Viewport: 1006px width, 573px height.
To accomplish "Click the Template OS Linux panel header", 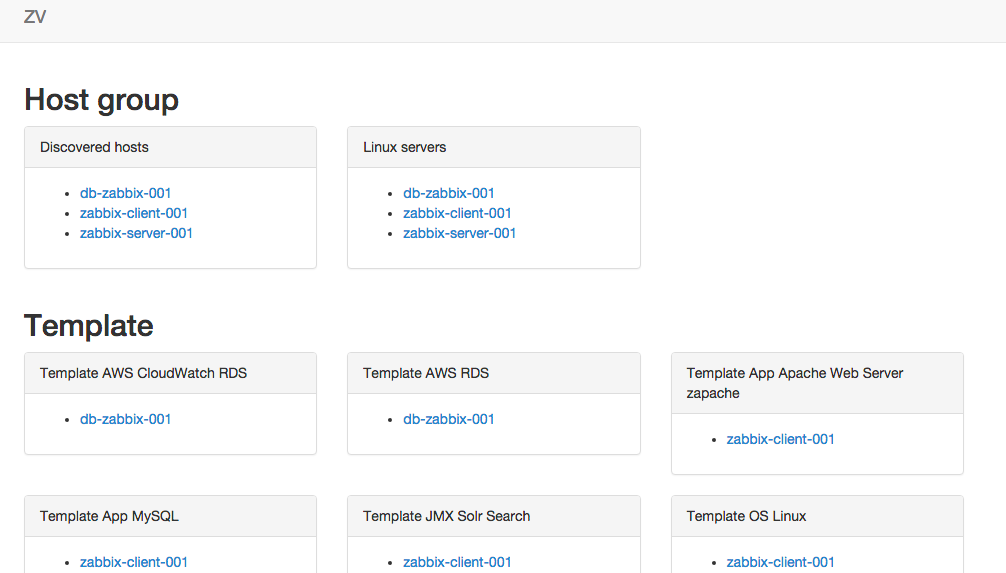I will click(x=817, y=517).
